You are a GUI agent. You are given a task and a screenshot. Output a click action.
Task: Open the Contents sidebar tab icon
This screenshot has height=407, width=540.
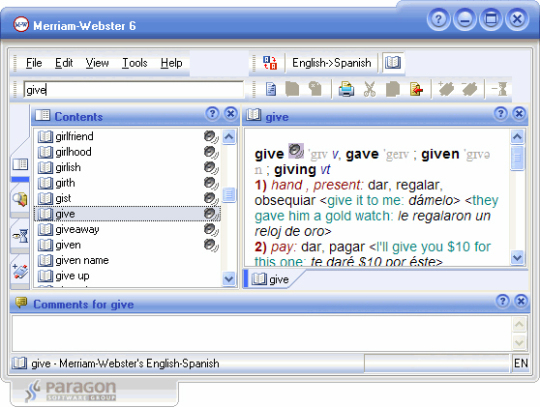click(x=20, y=165)
